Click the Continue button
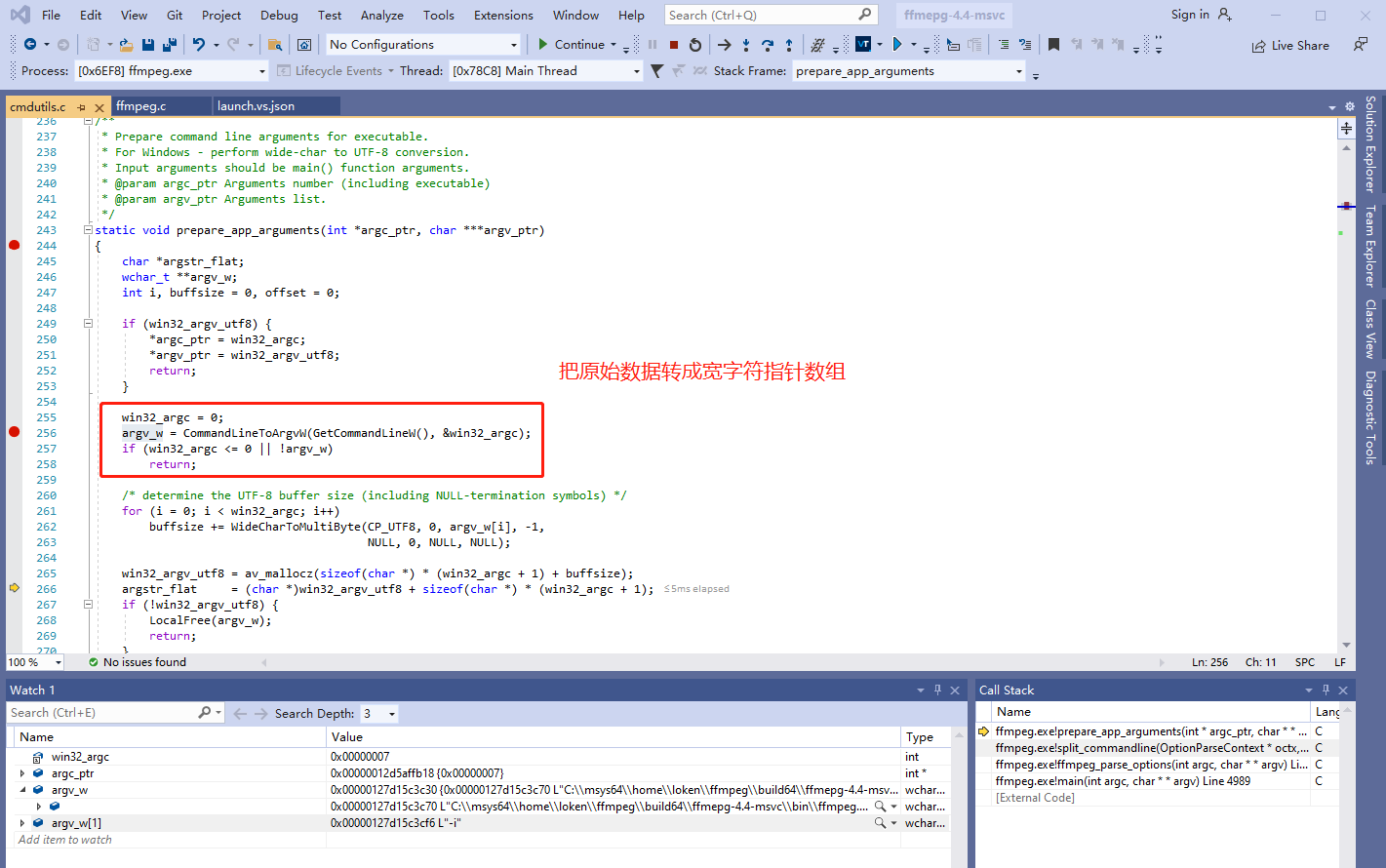This screenshot has height=868, width=1386. (571, 45)
